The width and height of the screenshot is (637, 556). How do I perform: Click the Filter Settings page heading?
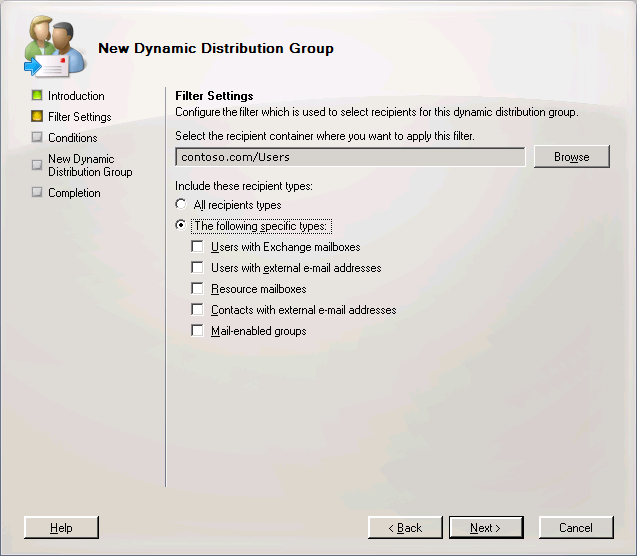tap(214, 96)
